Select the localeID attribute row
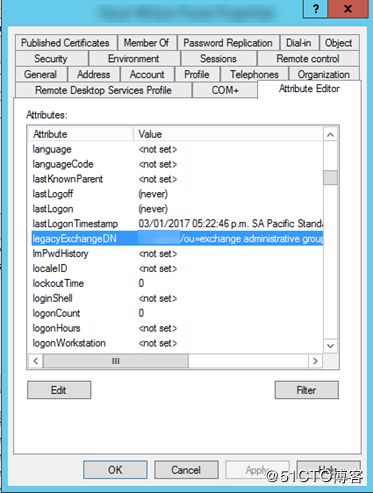Image resolution: width=373 pixels, height=493 pixels. pyautogui.click(x=176, y=268)
